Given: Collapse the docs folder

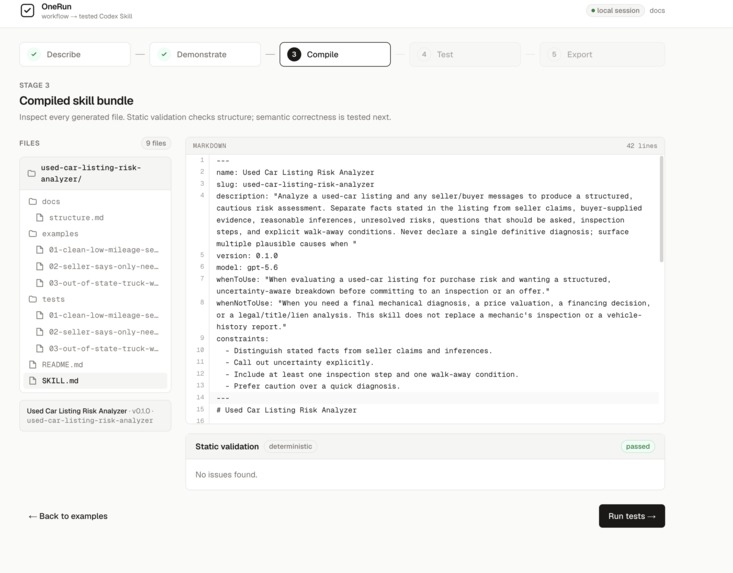Looking at the screenshot, I should [x=95, y=201].
